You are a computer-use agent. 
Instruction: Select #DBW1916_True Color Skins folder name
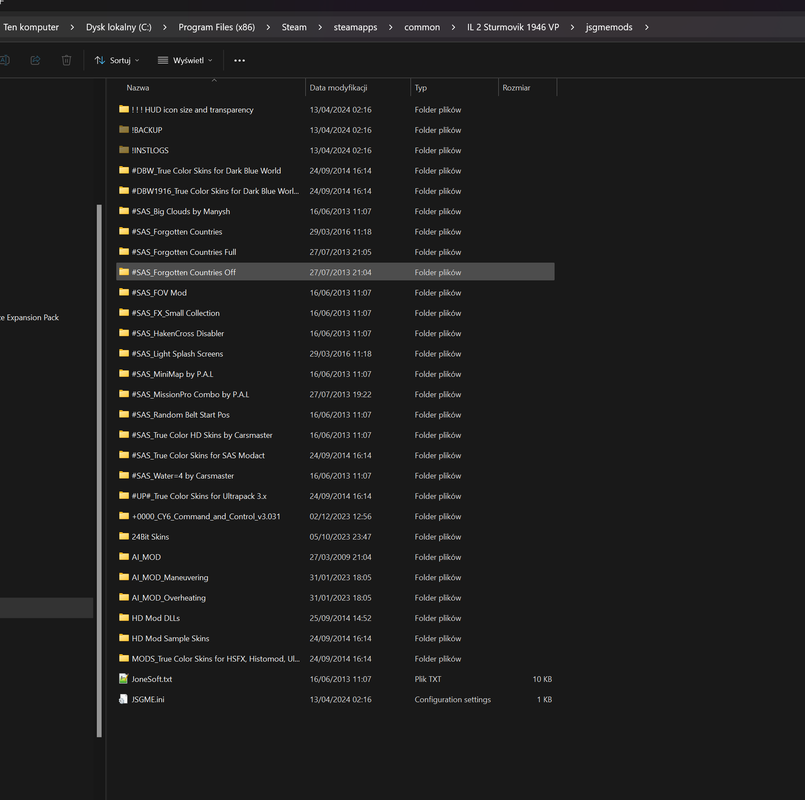(x=215, y=191)
